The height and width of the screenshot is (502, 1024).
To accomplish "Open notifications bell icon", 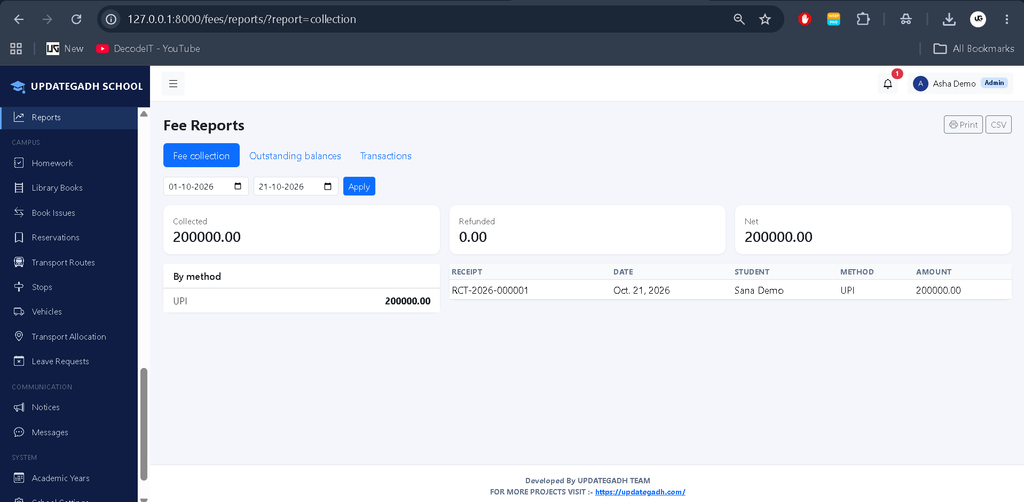I will tap(888, 84).
